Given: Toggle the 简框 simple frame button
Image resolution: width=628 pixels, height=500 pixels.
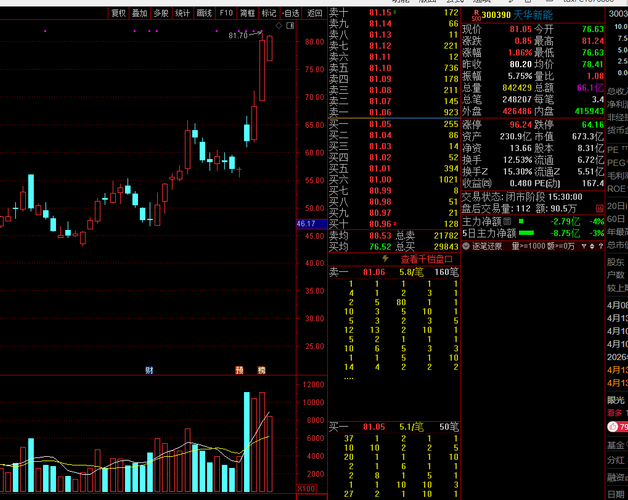Looking at the screenshot, I should coord(248,13).
